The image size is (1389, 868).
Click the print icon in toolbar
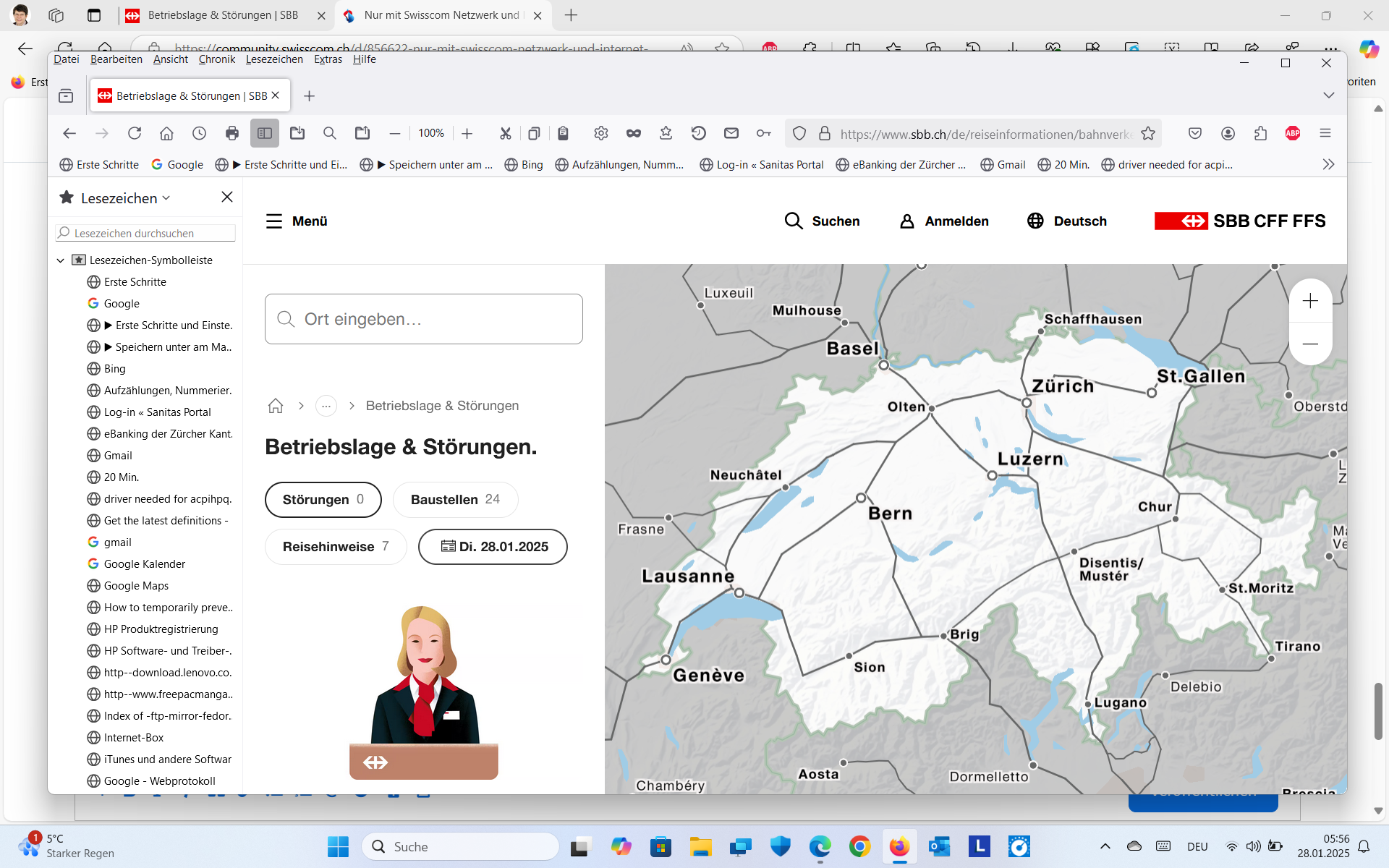[231, 133]
